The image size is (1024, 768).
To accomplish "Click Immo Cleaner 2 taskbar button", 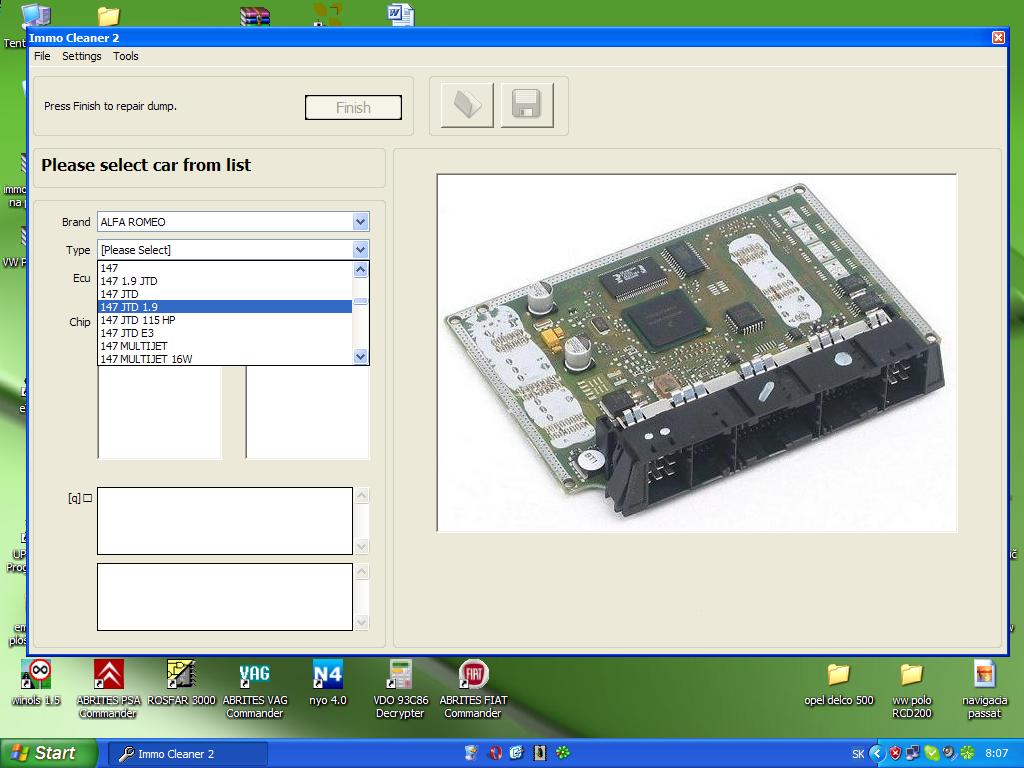I will click(187, 754).
